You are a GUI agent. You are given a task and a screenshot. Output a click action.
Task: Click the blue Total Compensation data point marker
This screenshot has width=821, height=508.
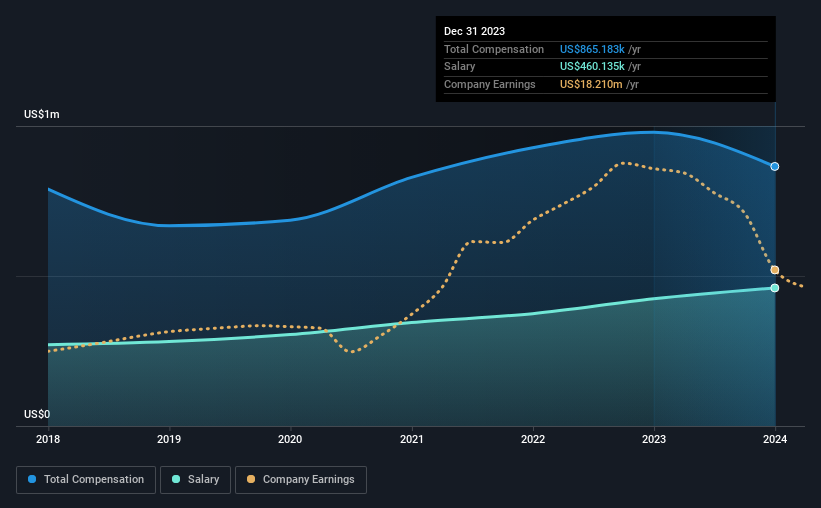[774, 167]
